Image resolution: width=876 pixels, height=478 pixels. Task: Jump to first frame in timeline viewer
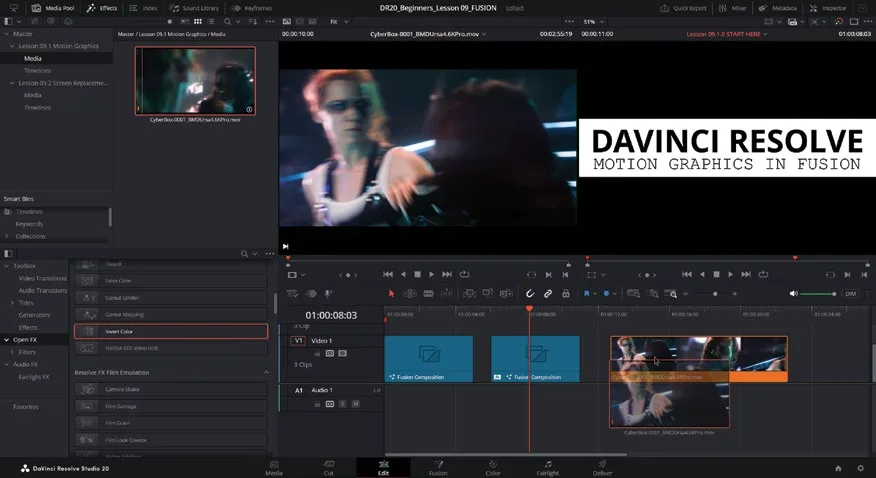687,275
